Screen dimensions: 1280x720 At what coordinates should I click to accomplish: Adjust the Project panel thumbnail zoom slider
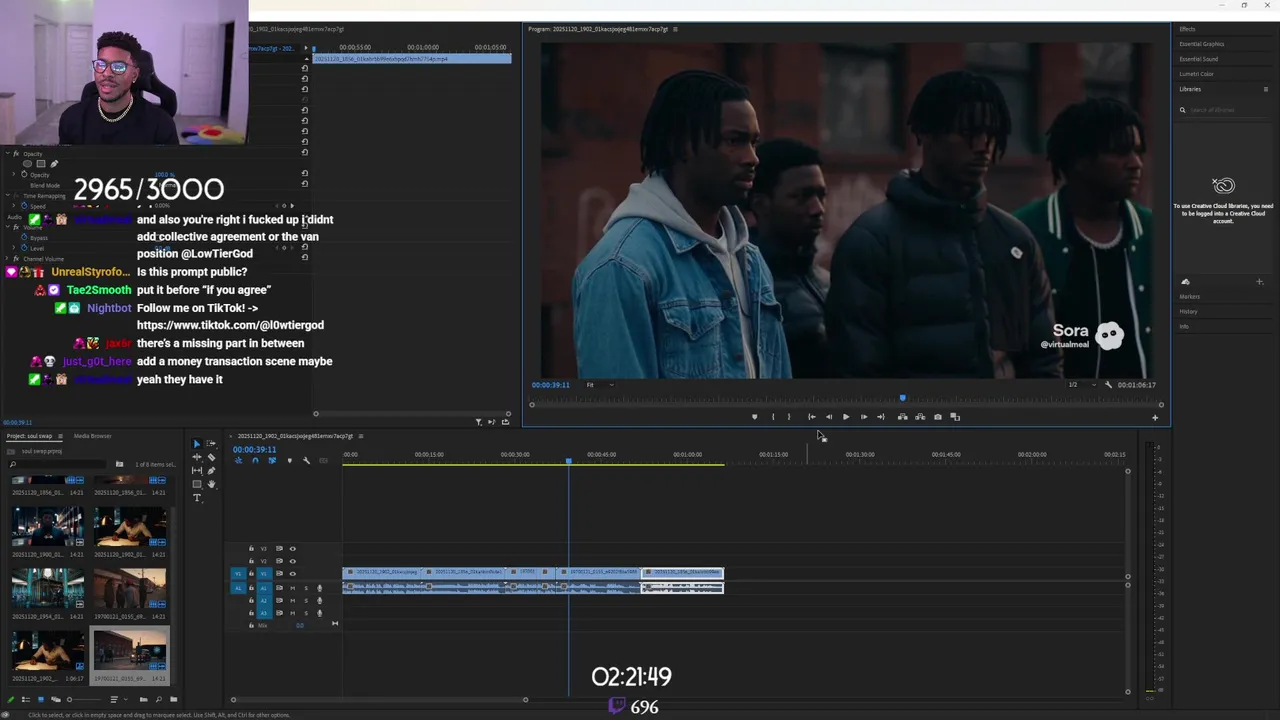pyautogui.click(x=69, y=699)
